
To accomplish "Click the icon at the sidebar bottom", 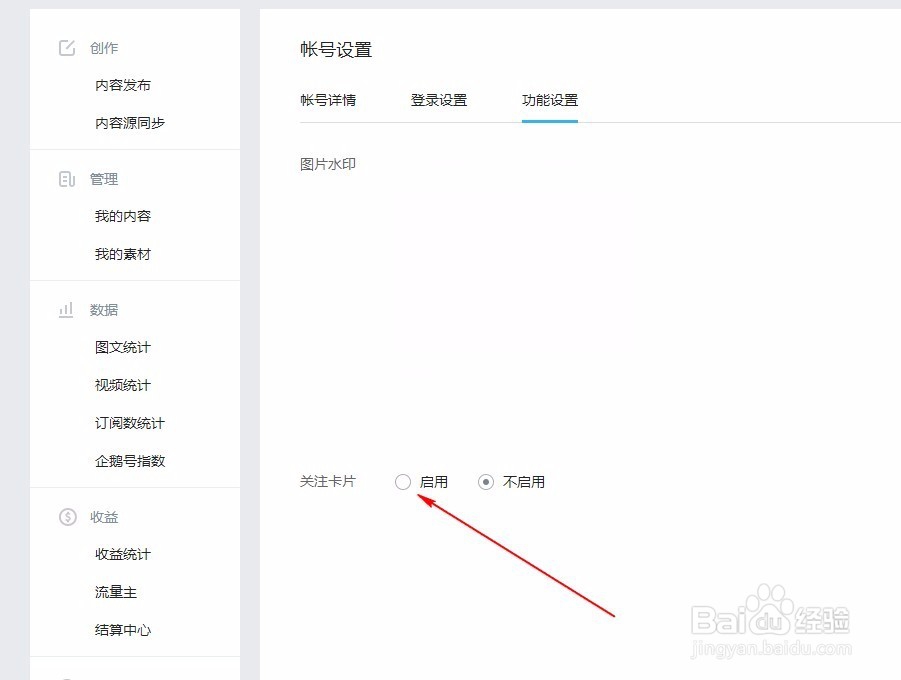I will [x=66, y=678].
